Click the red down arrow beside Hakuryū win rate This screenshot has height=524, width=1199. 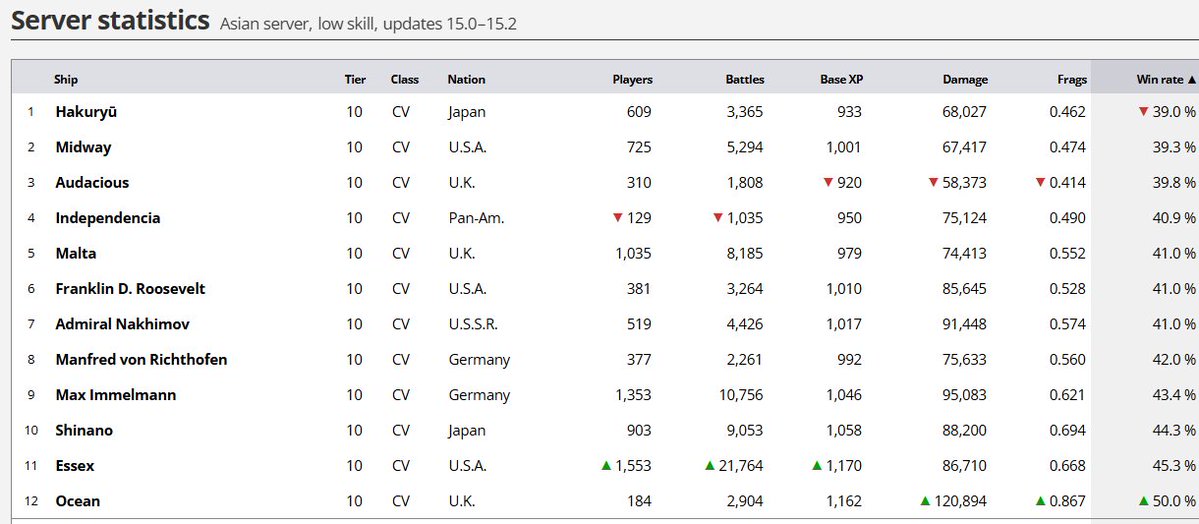[x=1143, y=112]
